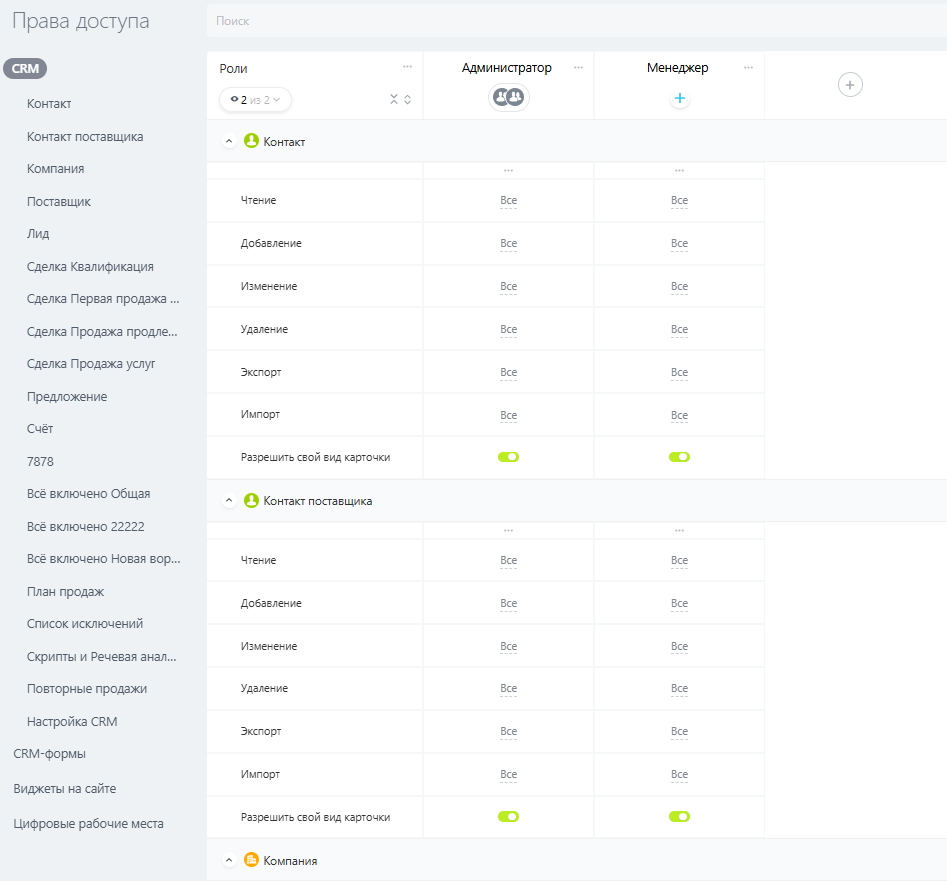Screen dimensions: 947x881
Task: Click collapse all sections arrows icon
Action: (x=394, y=99)
